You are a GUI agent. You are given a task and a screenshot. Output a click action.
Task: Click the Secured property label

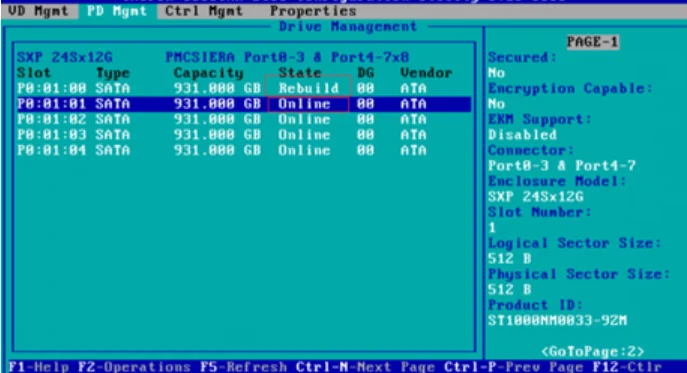522,57
